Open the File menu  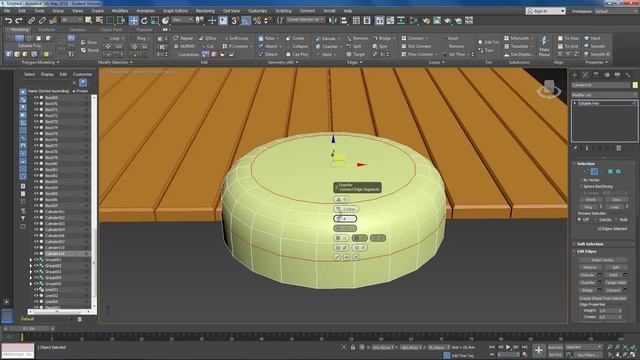point(7,11)
